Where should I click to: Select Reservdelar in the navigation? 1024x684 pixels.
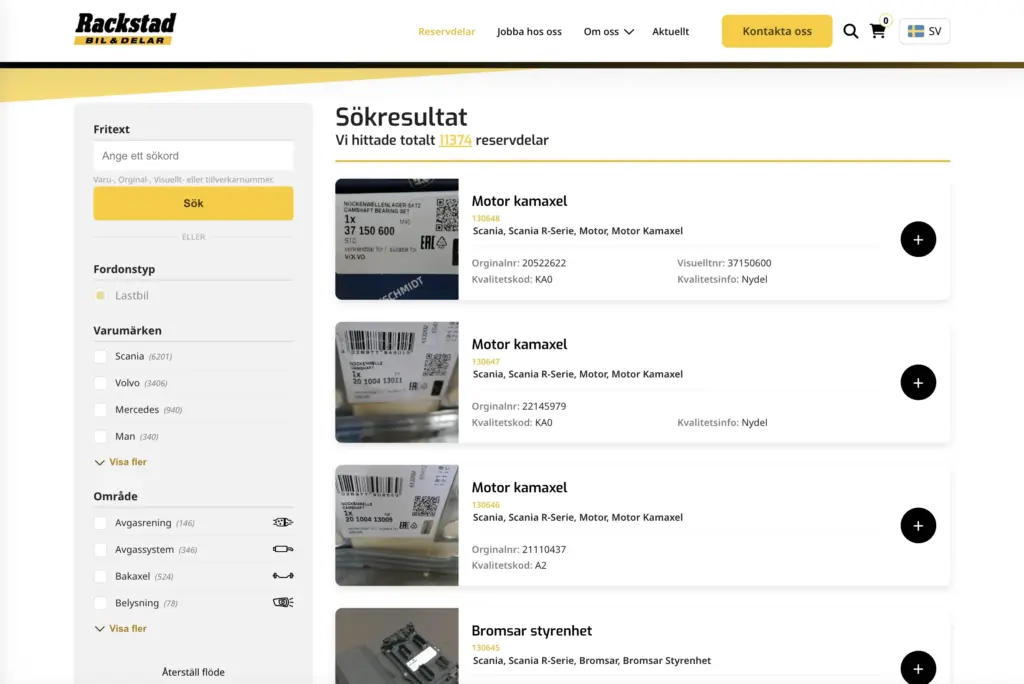(x=446, y=31)
